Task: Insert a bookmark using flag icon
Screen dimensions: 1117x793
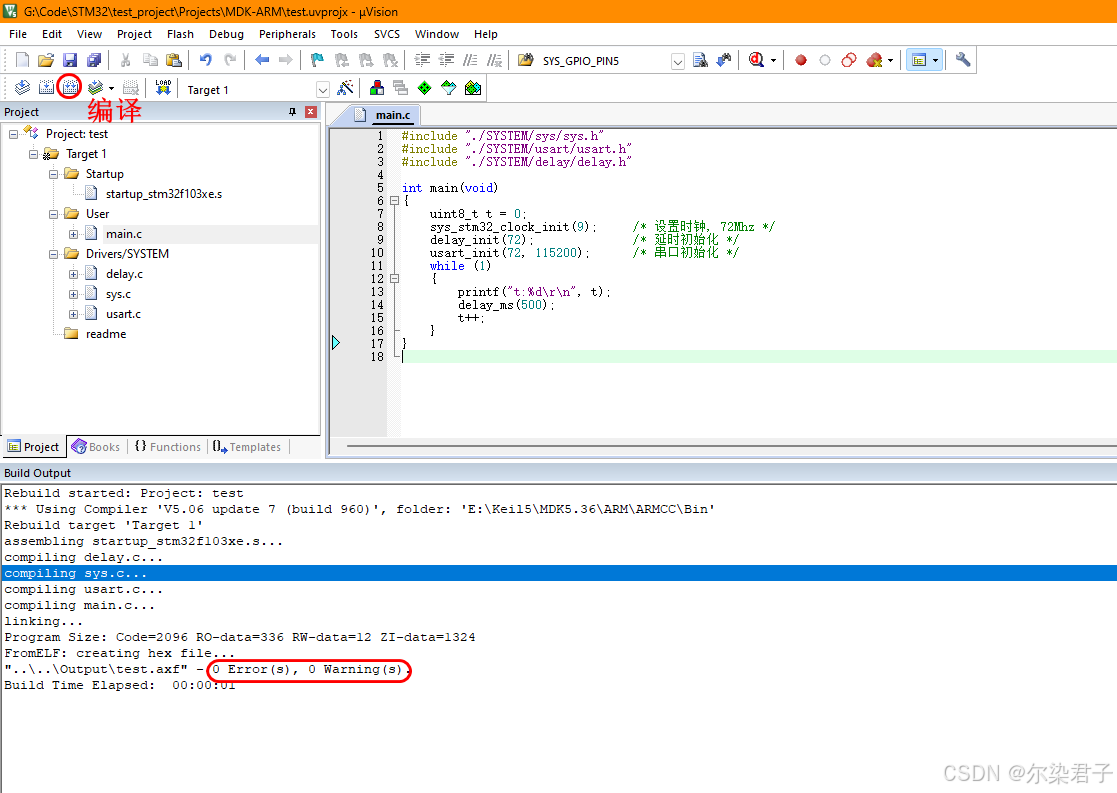Action: [x=317, y=61]
